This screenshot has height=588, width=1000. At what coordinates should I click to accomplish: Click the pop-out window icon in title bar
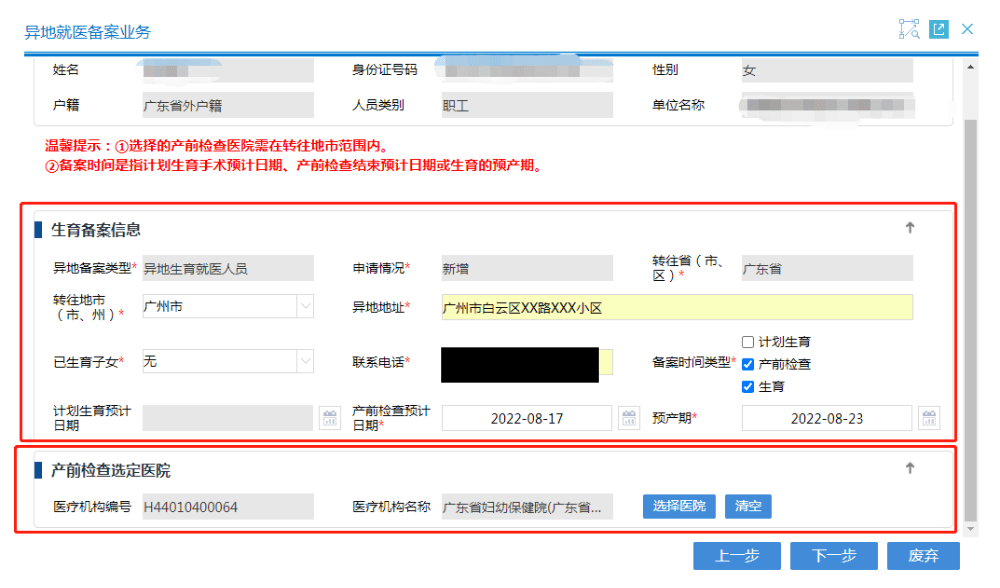pos(938,29)
